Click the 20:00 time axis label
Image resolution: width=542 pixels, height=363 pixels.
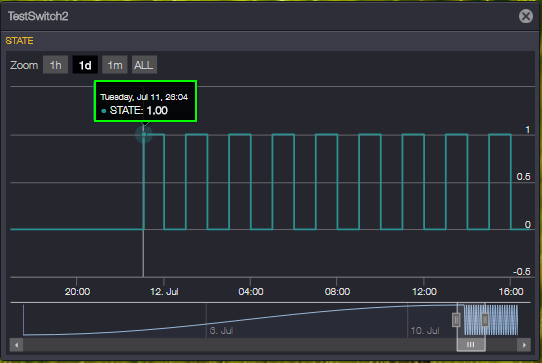[x=77, y=292]
